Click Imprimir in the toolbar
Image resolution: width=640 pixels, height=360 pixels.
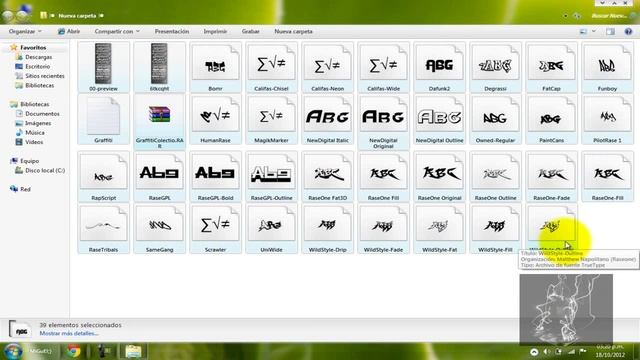pos(215,31)
